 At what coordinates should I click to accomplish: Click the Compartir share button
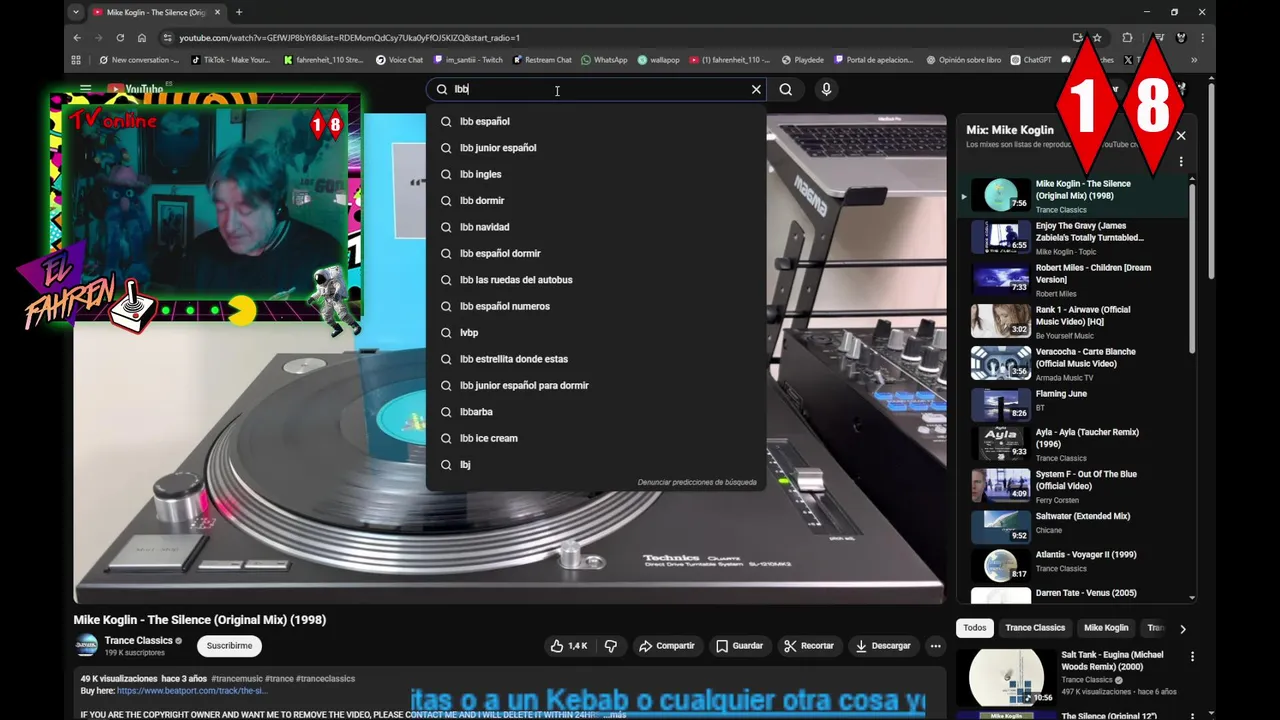click(666, 646)
